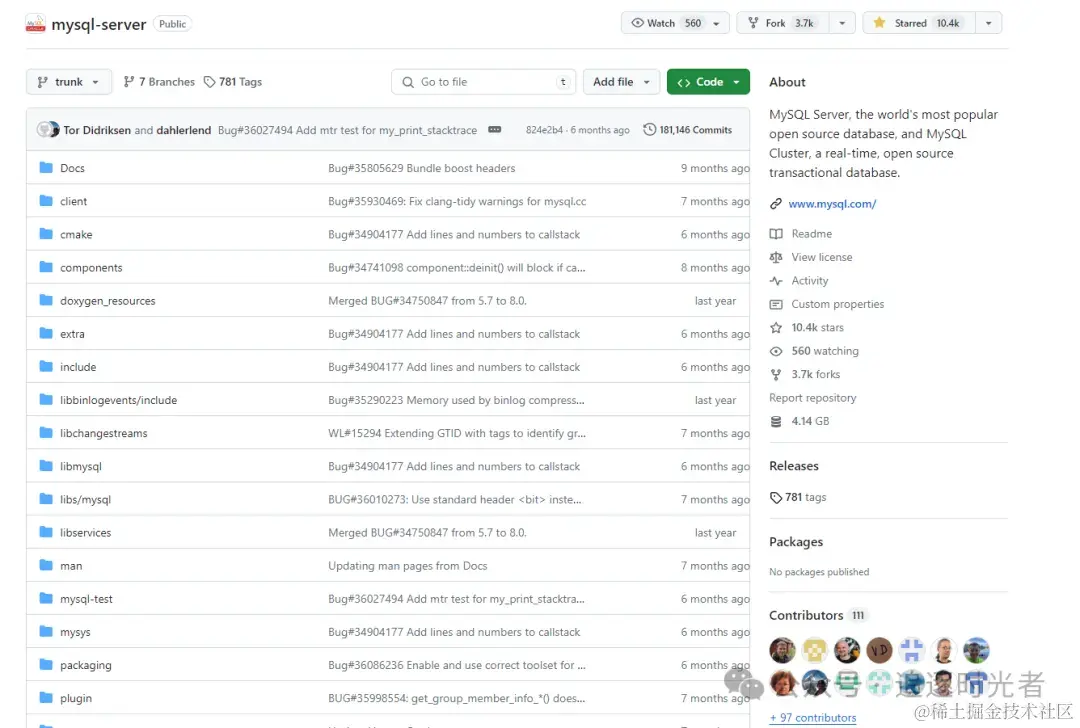Open the Starred lists dropdown arrow
This screenshot has height=728, width=1080.
click(x=988, y=23)
